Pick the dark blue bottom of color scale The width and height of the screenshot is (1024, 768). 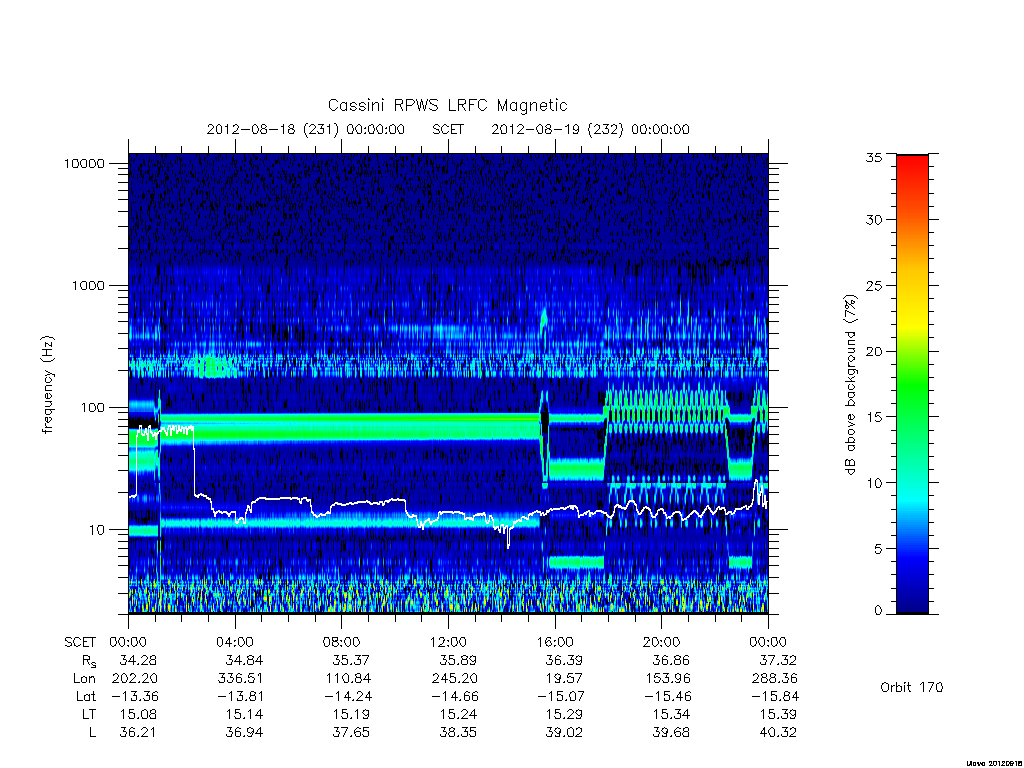(x=912, y=604)
